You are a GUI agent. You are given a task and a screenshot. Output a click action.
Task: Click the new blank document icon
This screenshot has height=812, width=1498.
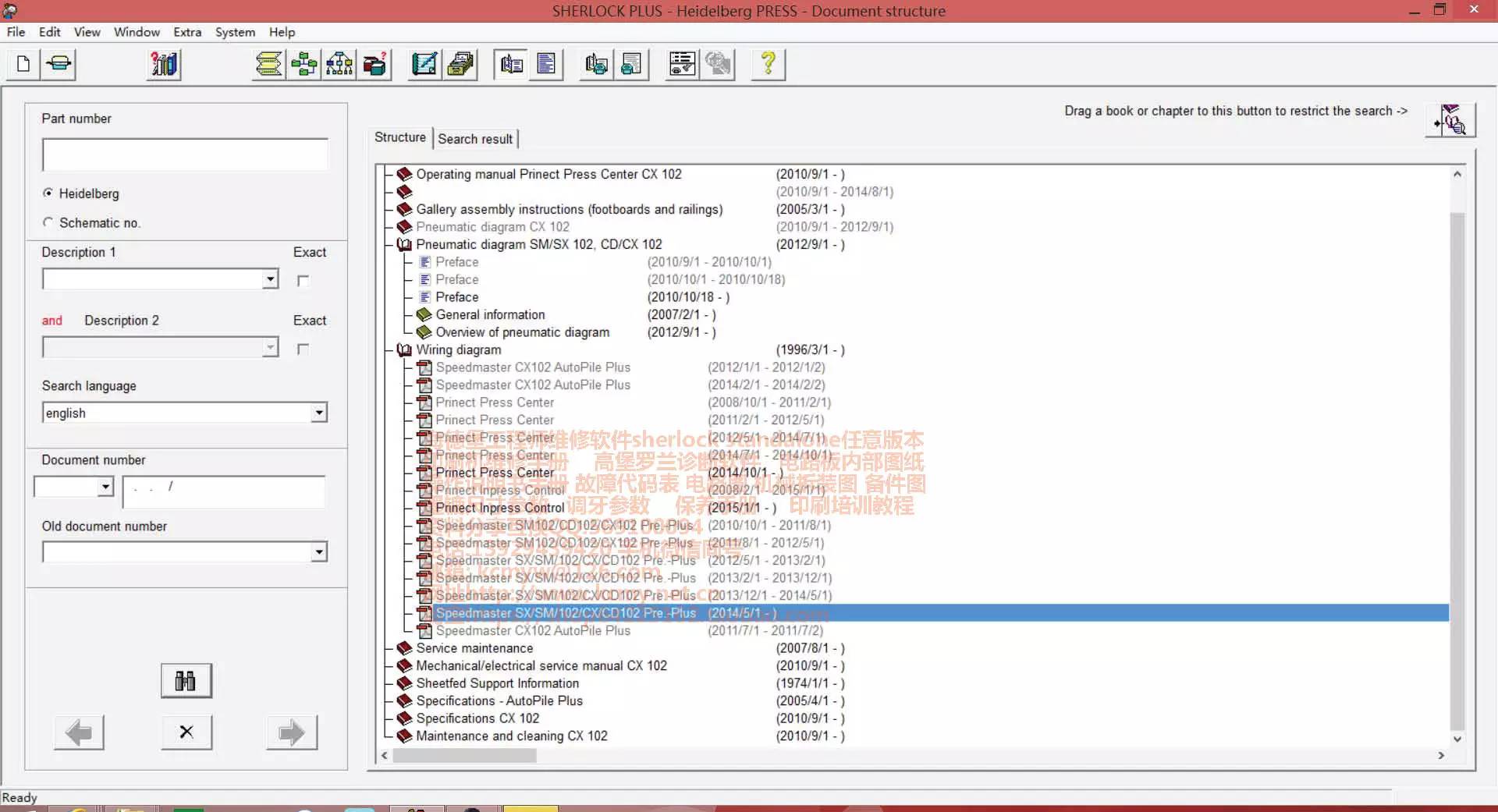(x=23, y=64)
